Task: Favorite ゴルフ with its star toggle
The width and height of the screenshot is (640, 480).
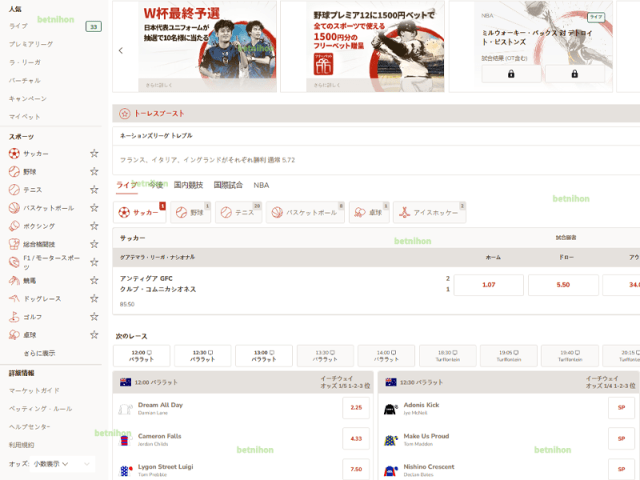Action: point(94,316)
